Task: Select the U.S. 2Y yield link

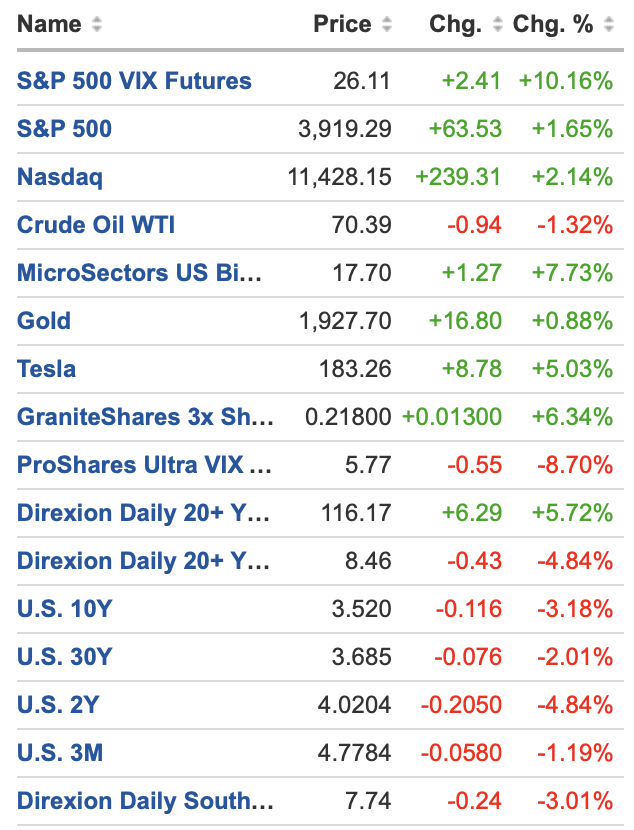Action: tap(58, 705)
